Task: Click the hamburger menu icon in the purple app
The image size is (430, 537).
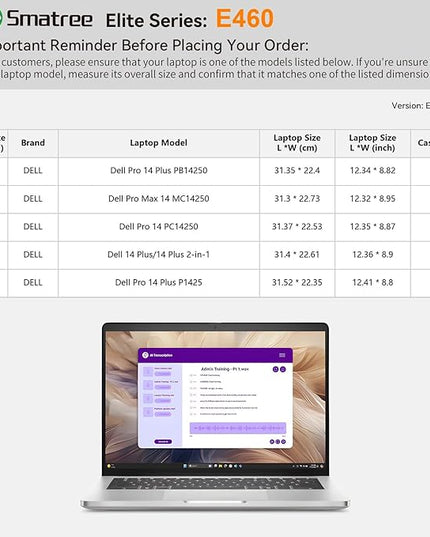Action: [282, 355]
